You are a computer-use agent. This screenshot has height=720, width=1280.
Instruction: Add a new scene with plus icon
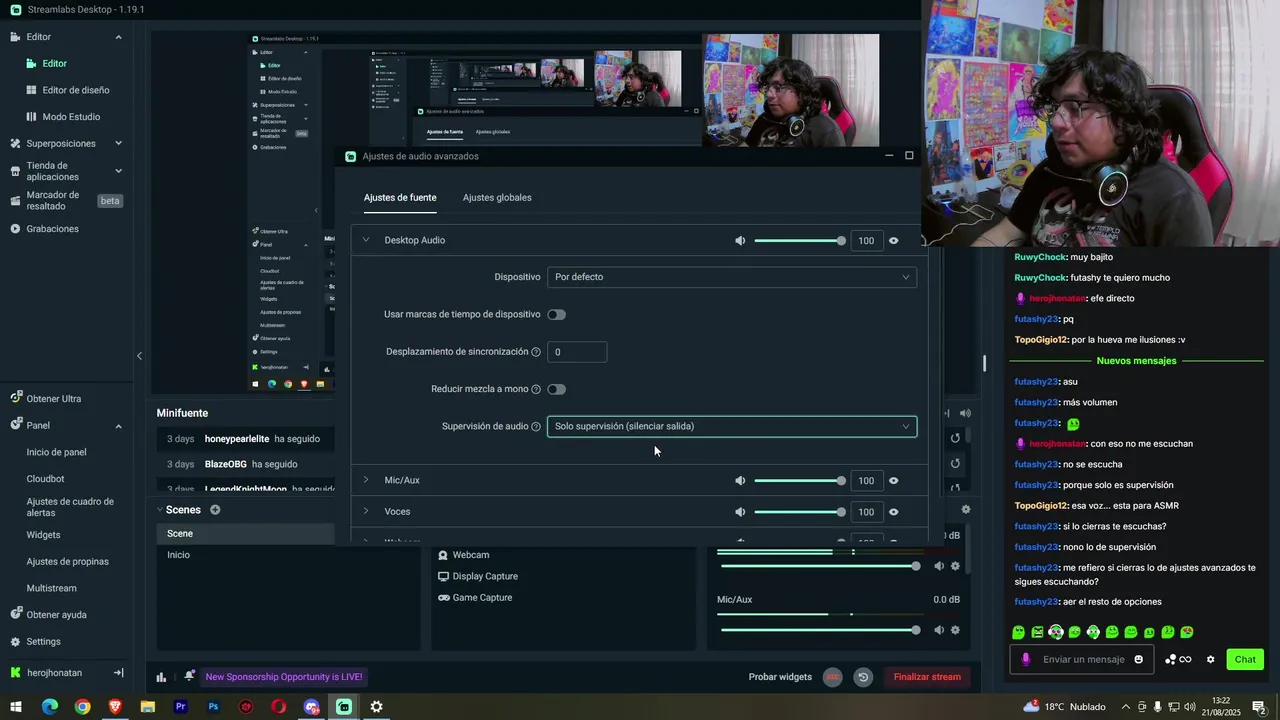[x=215, y=510]
